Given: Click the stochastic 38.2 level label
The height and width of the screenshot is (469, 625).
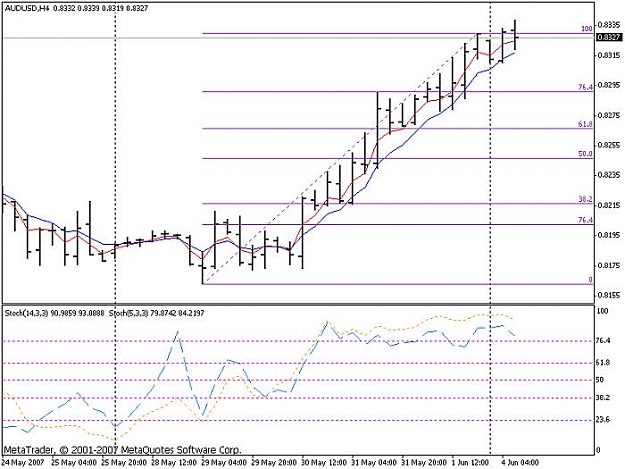Looking at the screenshot, I should coord(603,398).
